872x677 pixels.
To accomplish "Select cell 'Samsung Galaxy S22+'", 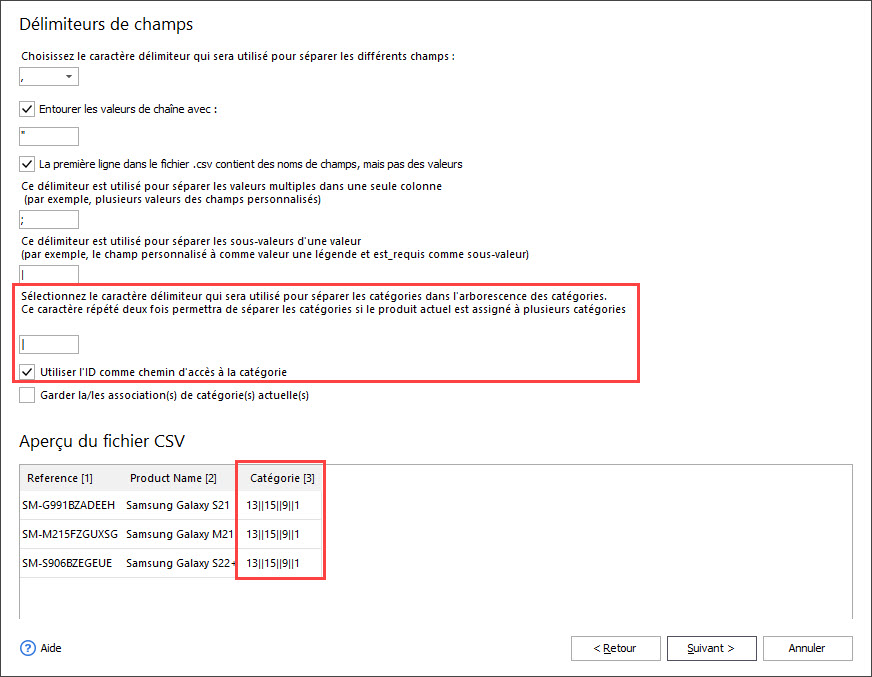I will [180, 563].
